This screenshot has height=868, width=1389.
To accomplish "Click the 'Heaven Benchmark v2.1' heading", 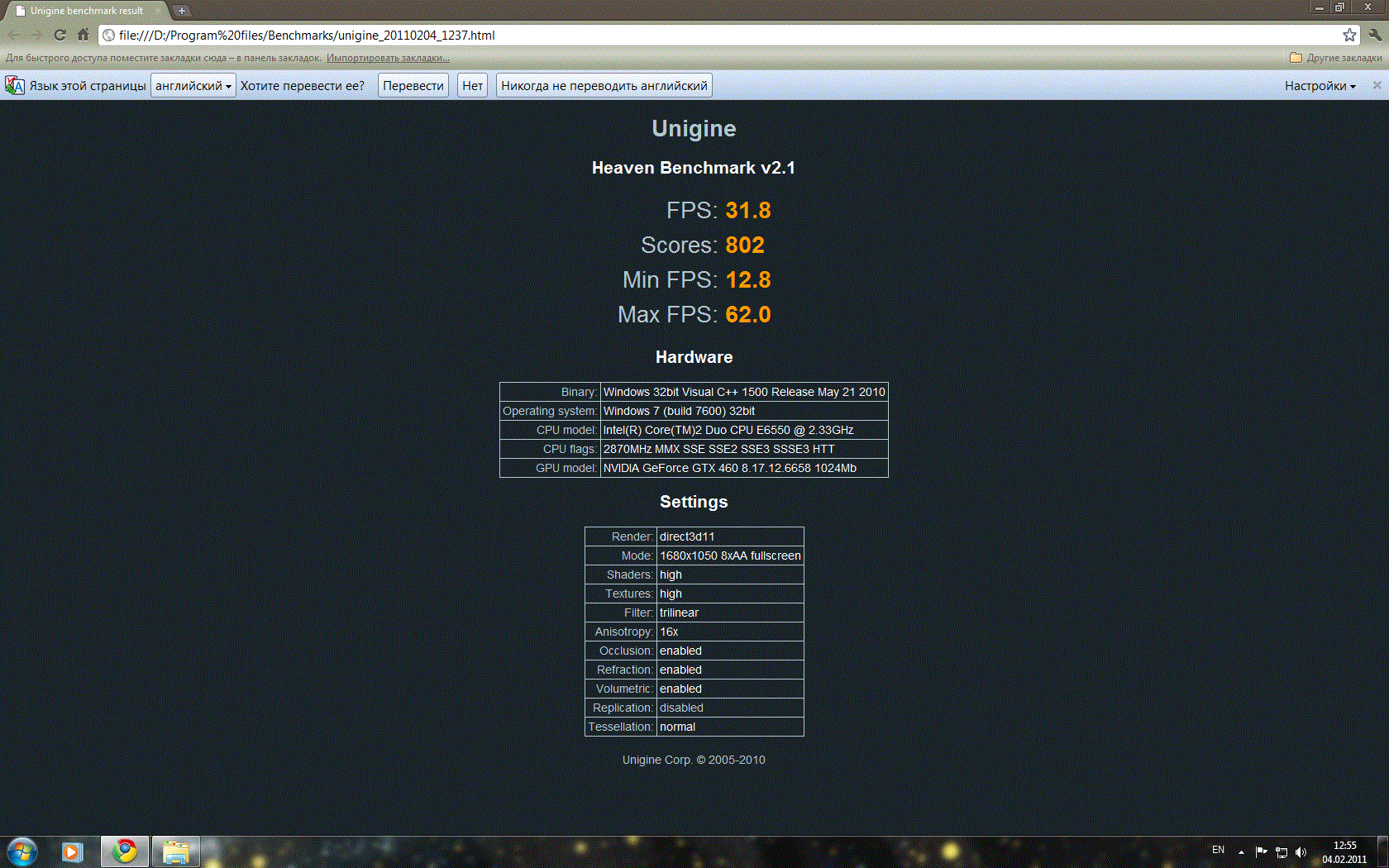I will click(x=694, y=168).
